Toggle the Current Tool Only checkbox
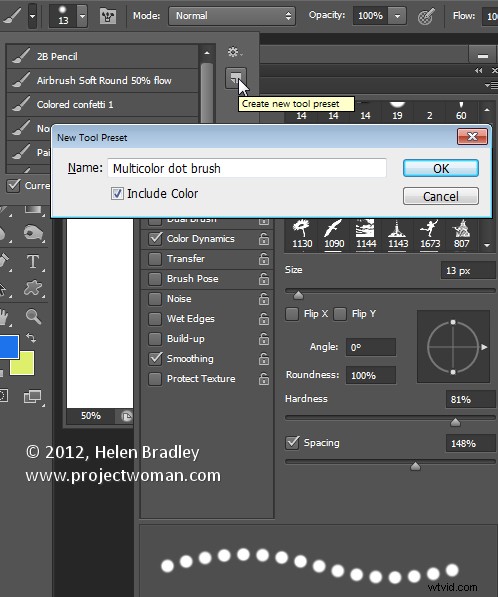 click(x=14, y=186)
